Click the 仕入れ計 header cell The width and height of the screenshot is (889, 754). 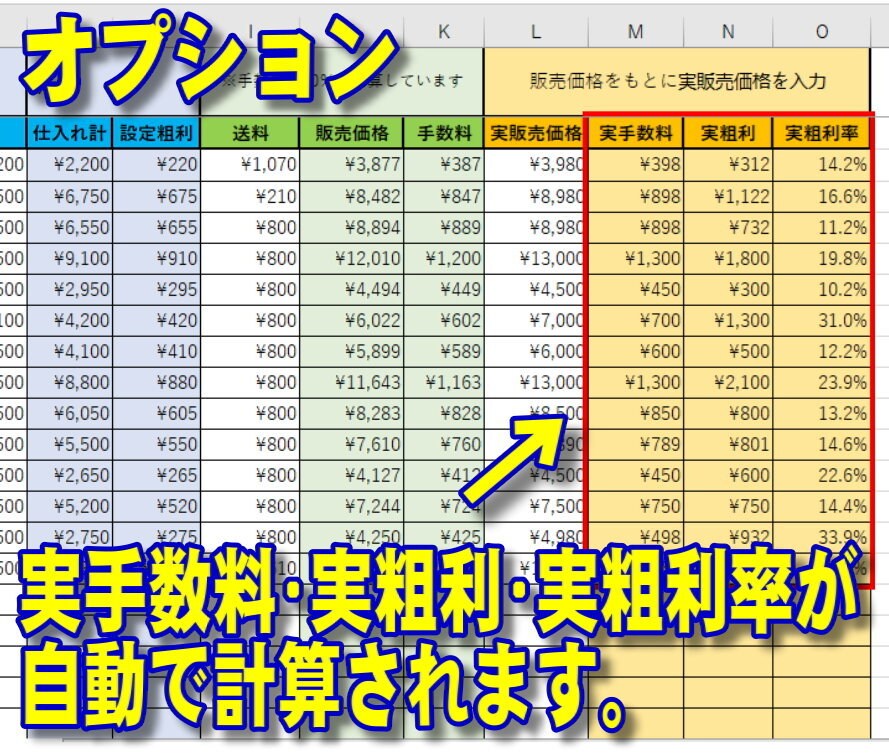pos(69,133)
